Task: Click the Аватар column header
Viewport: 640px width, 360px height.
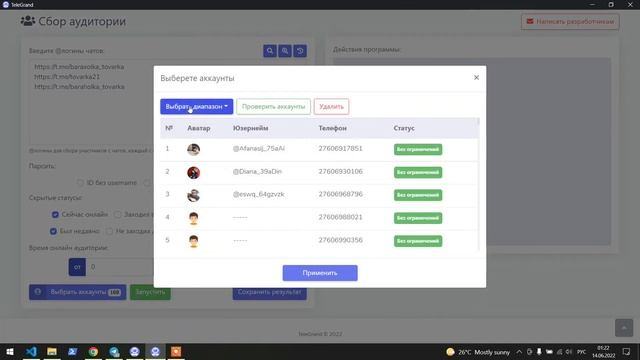Action: point(199,128)
